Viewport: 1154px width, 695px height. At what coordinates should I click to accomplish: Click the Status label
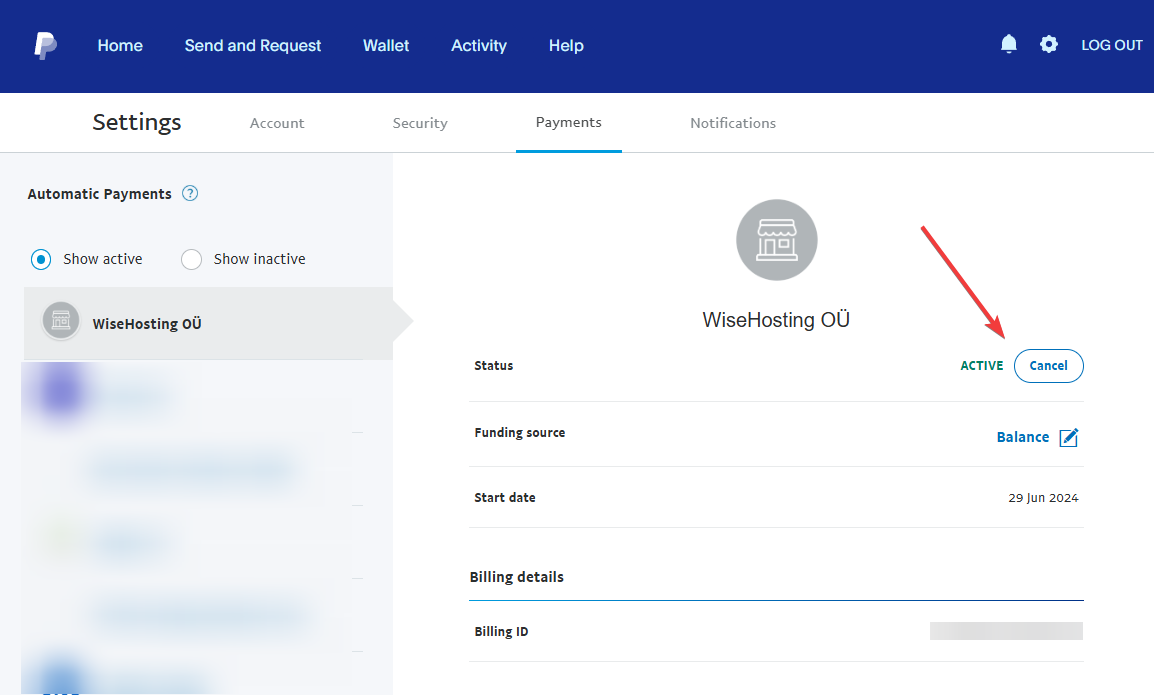pos(493,366)
